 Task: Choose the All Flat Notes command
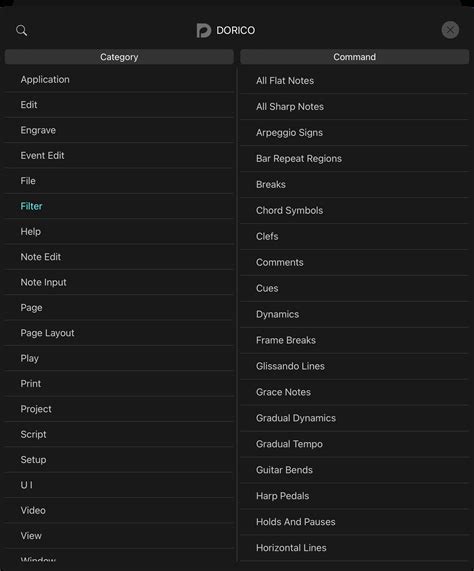click(x=355, y=80)
